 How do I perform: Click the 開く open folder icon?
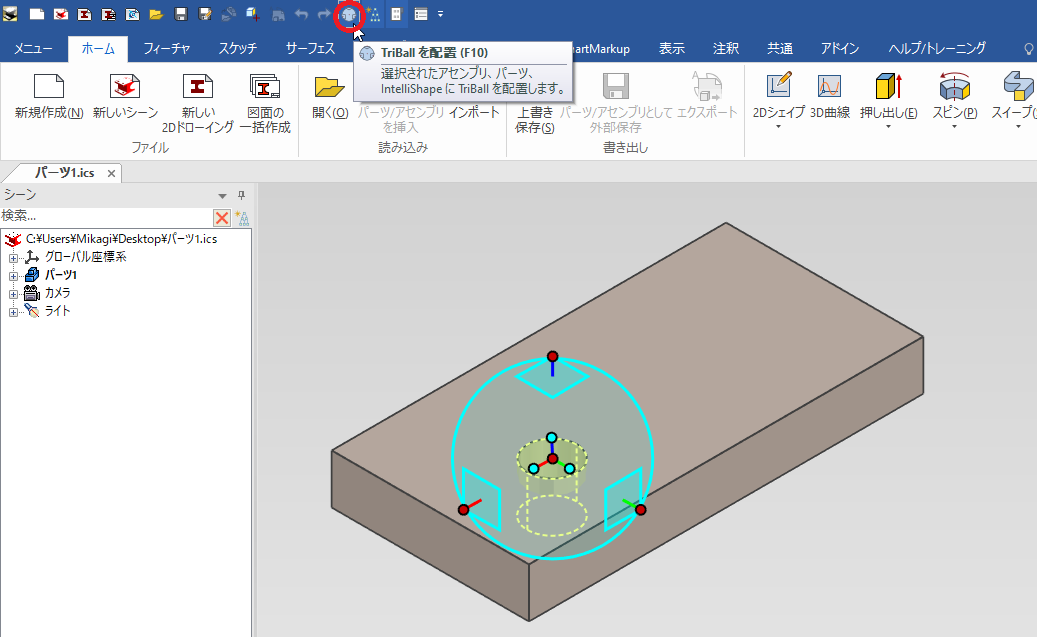[x=329, y=87]
